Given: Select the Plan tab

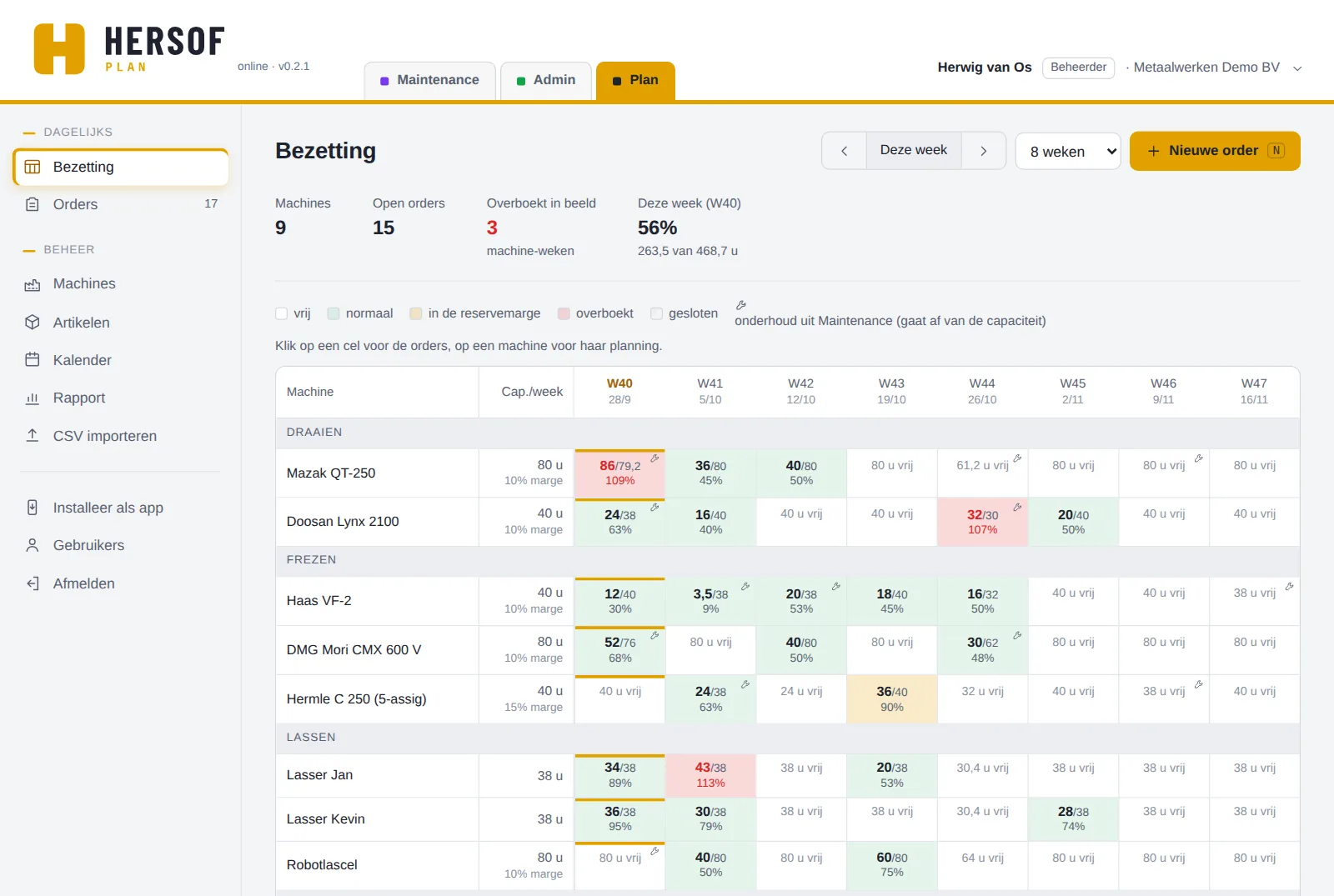Looking at the screenshot, I should (x=635, y=81).
